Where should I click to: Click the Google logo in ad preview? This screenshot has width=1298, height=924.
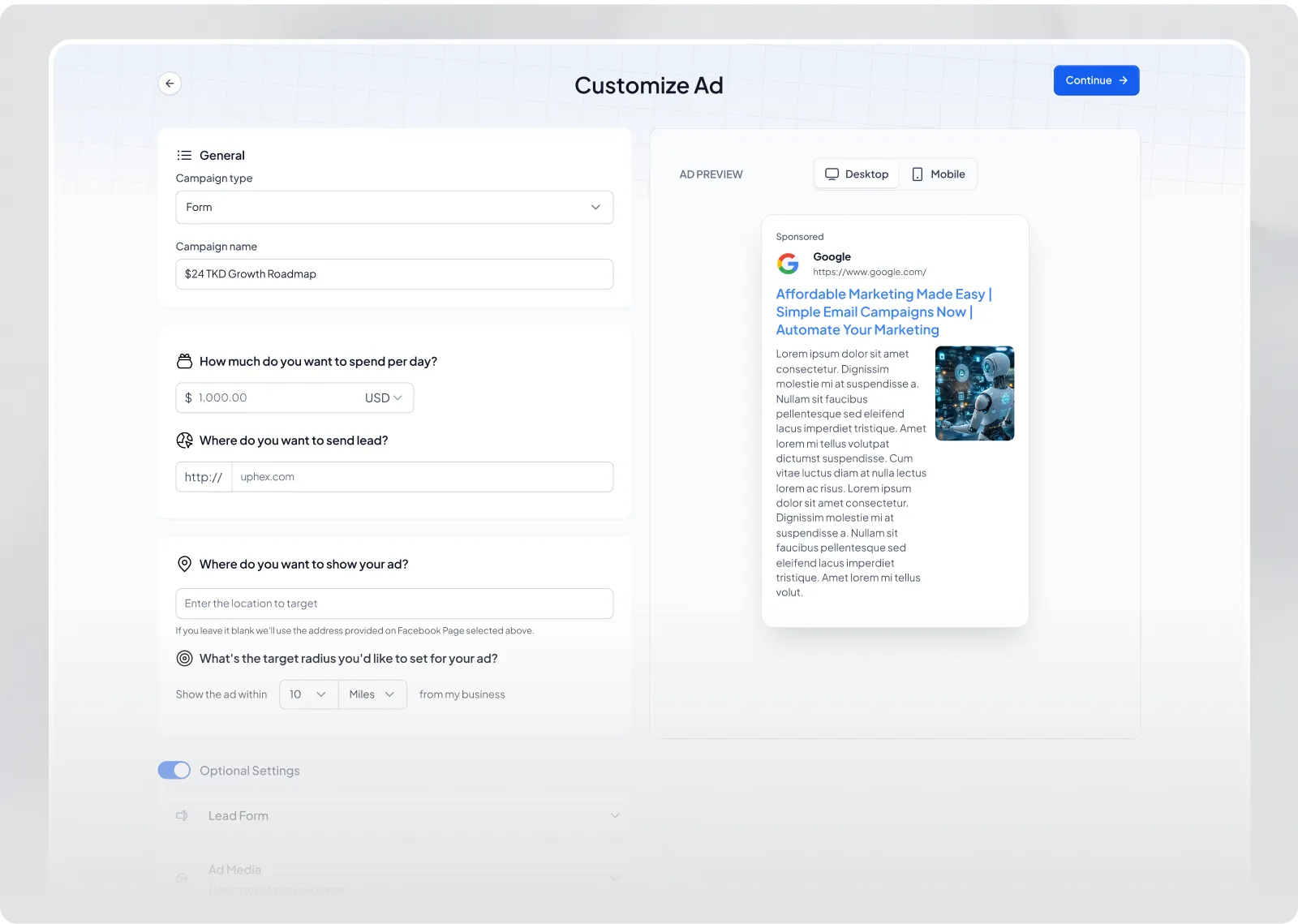[788, 264]
